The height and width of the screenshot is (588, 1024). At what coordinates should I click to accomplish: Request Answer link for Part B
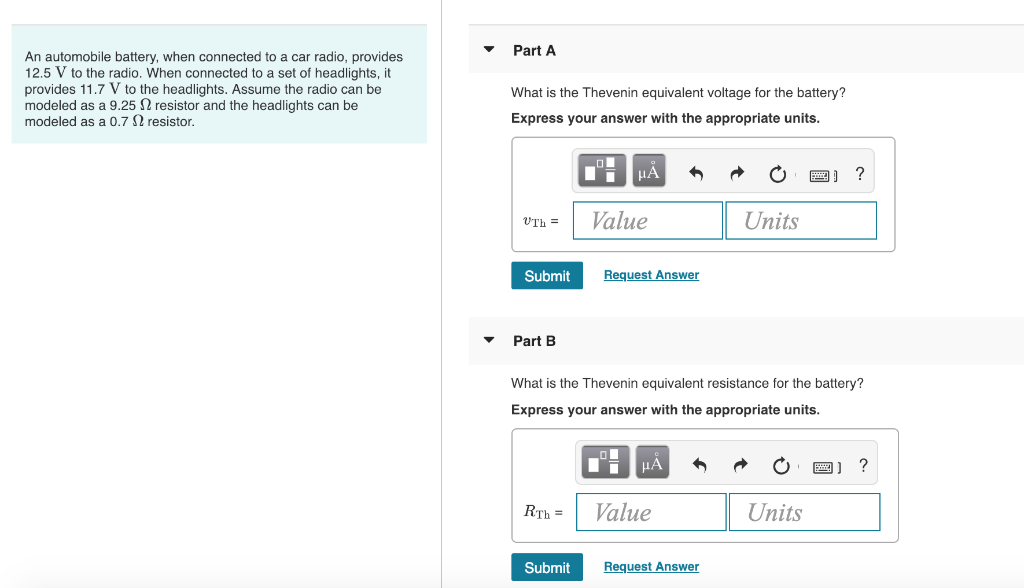tap(651, 566)
